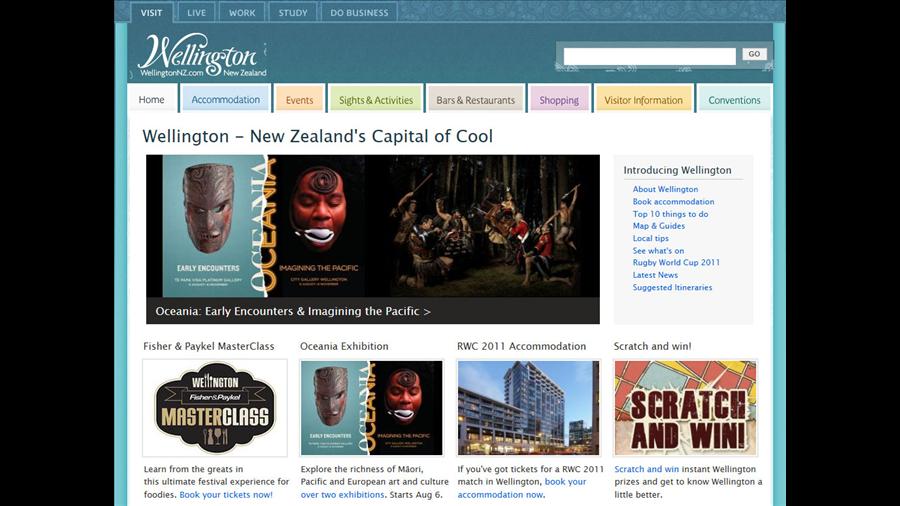900x506 pixels.
Task: Open the Suggested Itineraries link
Action: [x=672, y=287]
